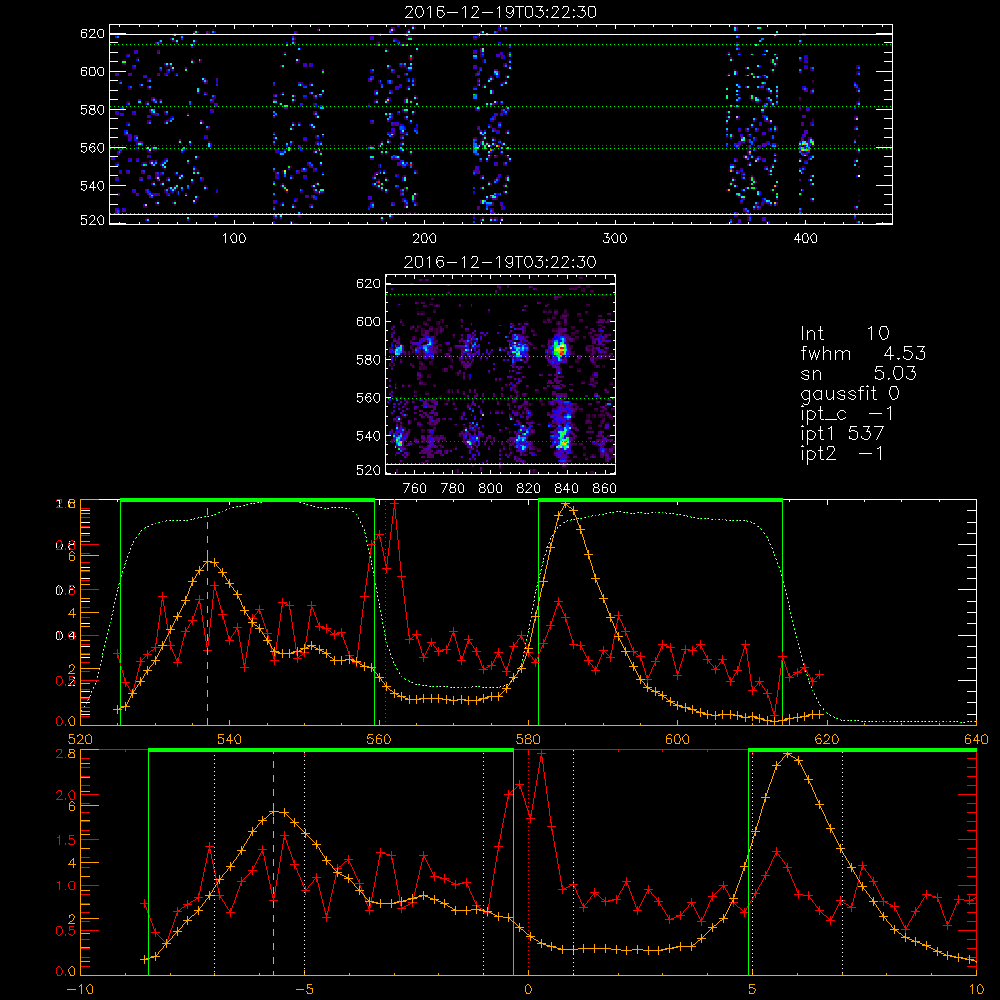Click x-axis label 760 under the middle image
This screenshot has height=1000, width=1000.
pyautogui.click(x=415, y=489)
